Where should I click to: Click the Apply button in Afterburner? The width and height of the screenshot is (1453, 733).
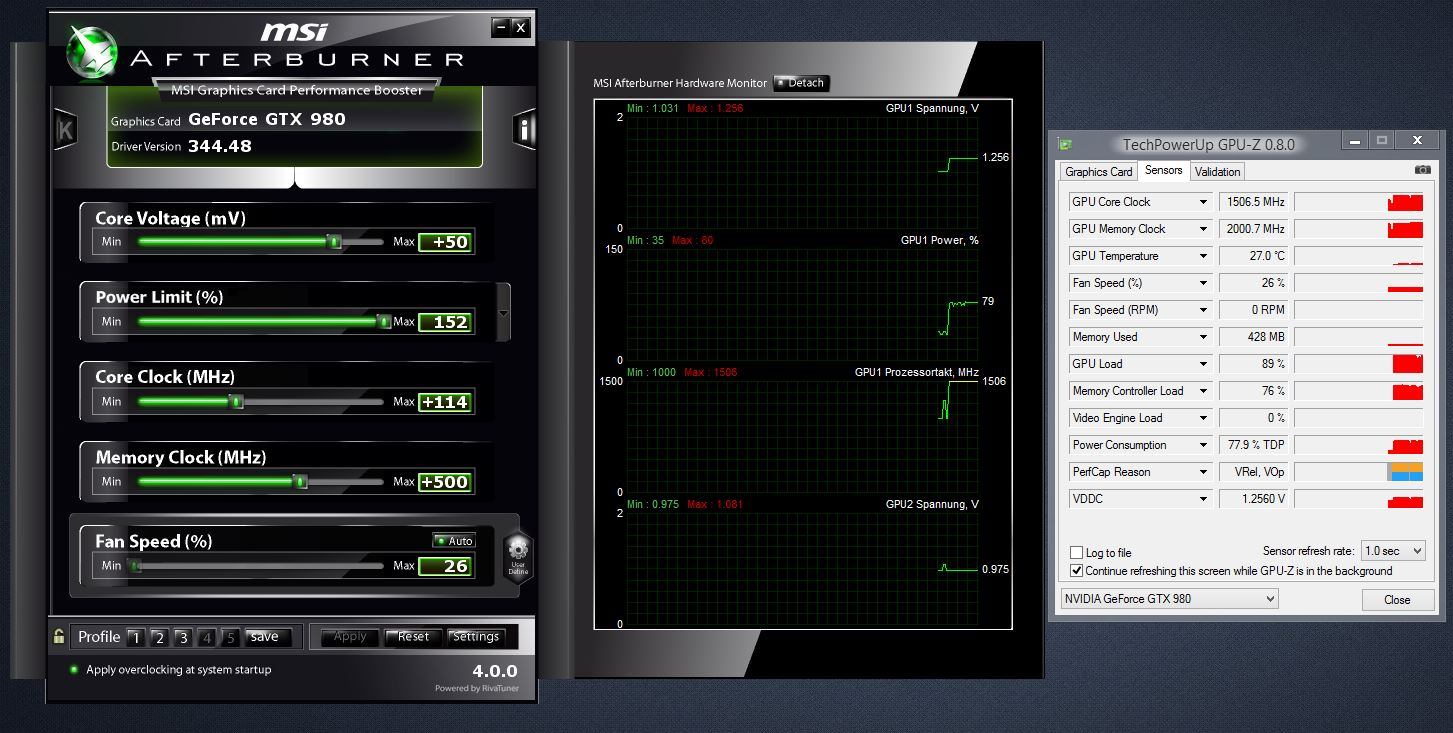coord(350,637)
